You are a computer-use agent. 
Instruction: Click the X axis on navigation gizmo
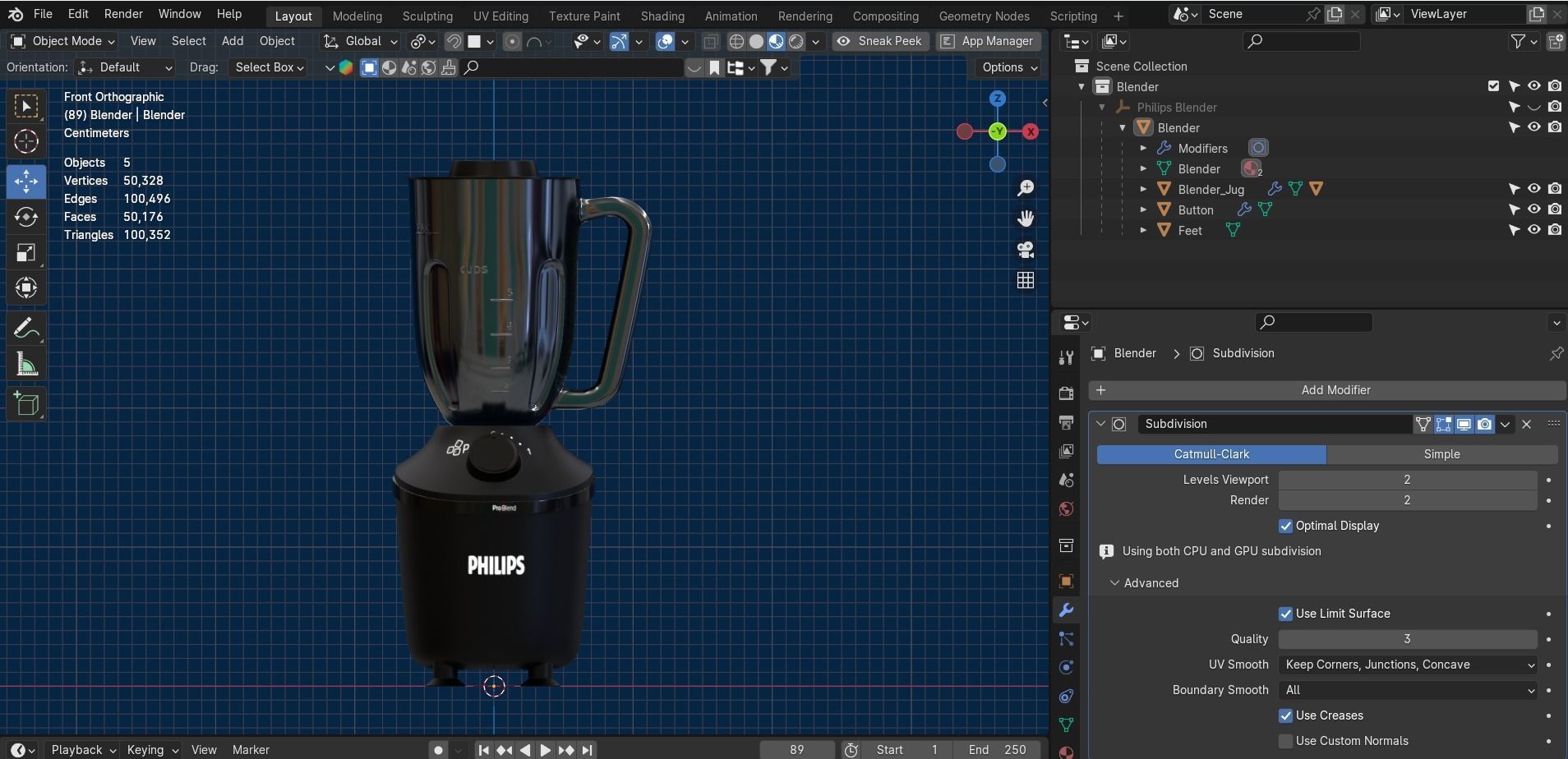1031,131
